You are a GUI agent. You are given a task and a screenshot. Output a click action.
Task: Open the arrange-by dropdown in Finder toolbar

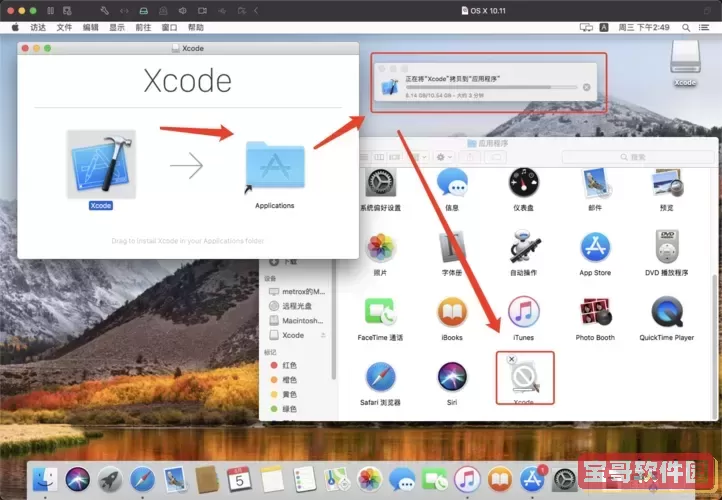pyautogui.click(x=419, y=157)
